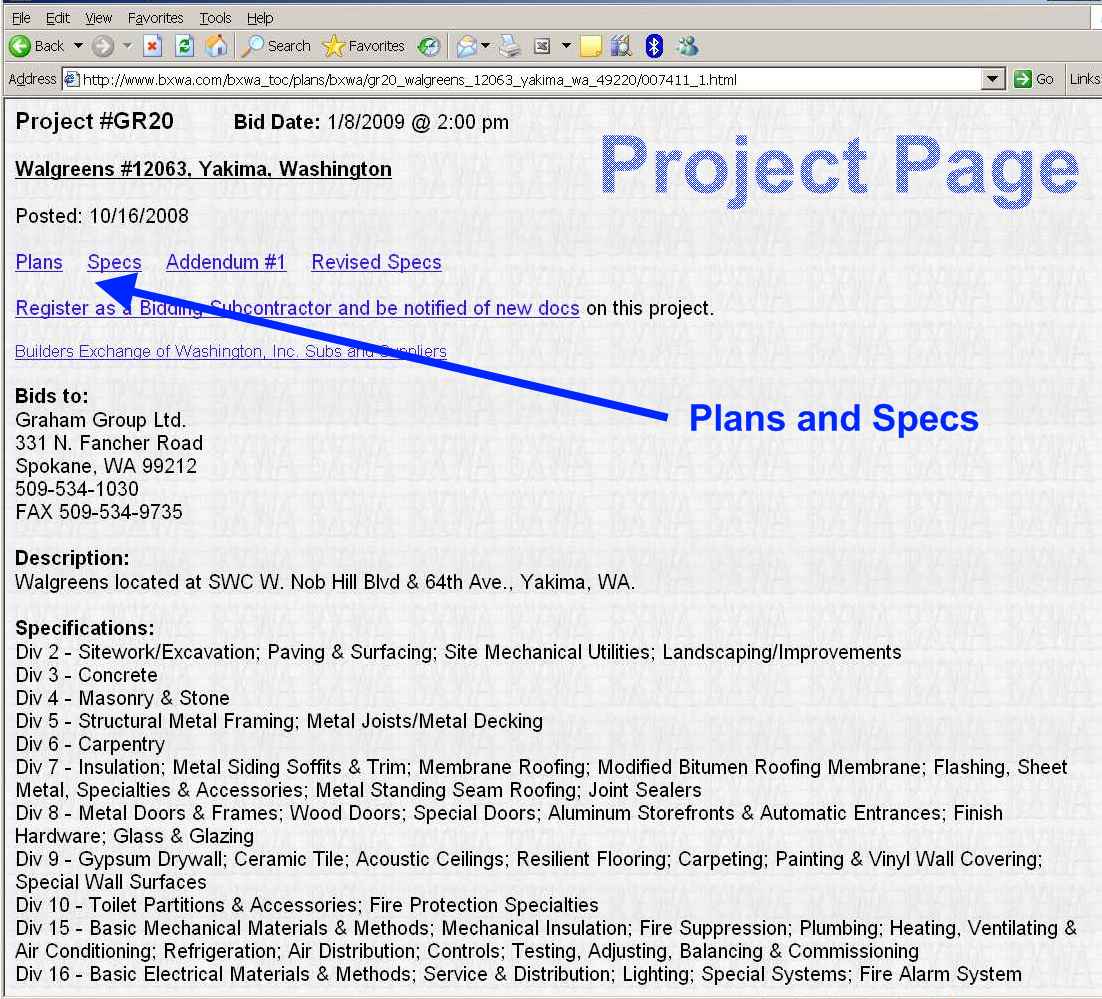Image resolution: width=1102 pixels, height=999 pixels.
Task: Open the Messenger icon in the toolbar
Action: [x=687, y=46]
